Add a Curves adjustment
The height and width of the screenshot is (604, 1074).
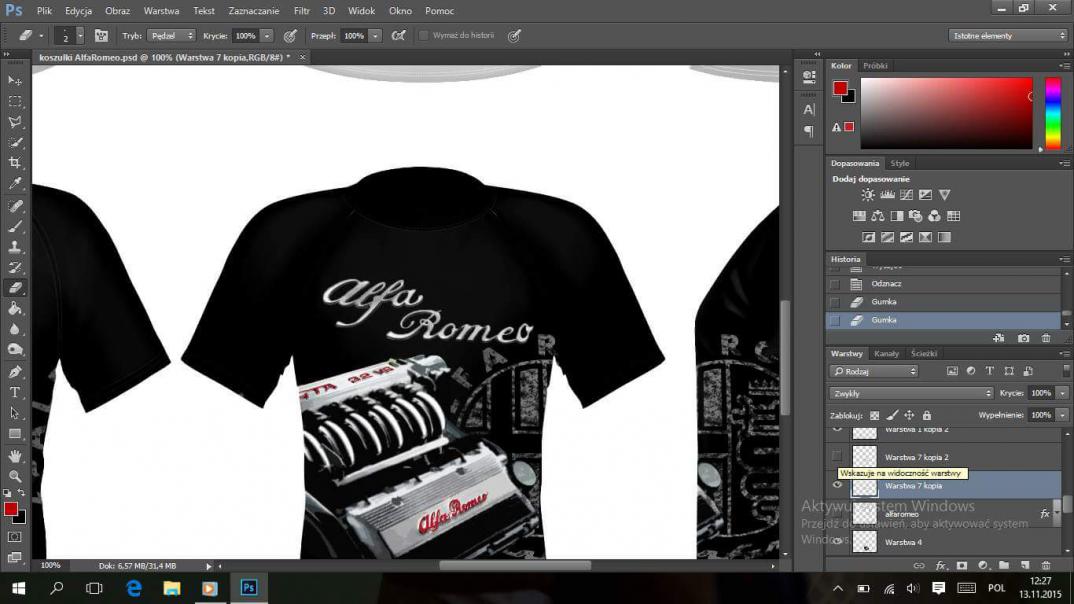pos(906,195)
